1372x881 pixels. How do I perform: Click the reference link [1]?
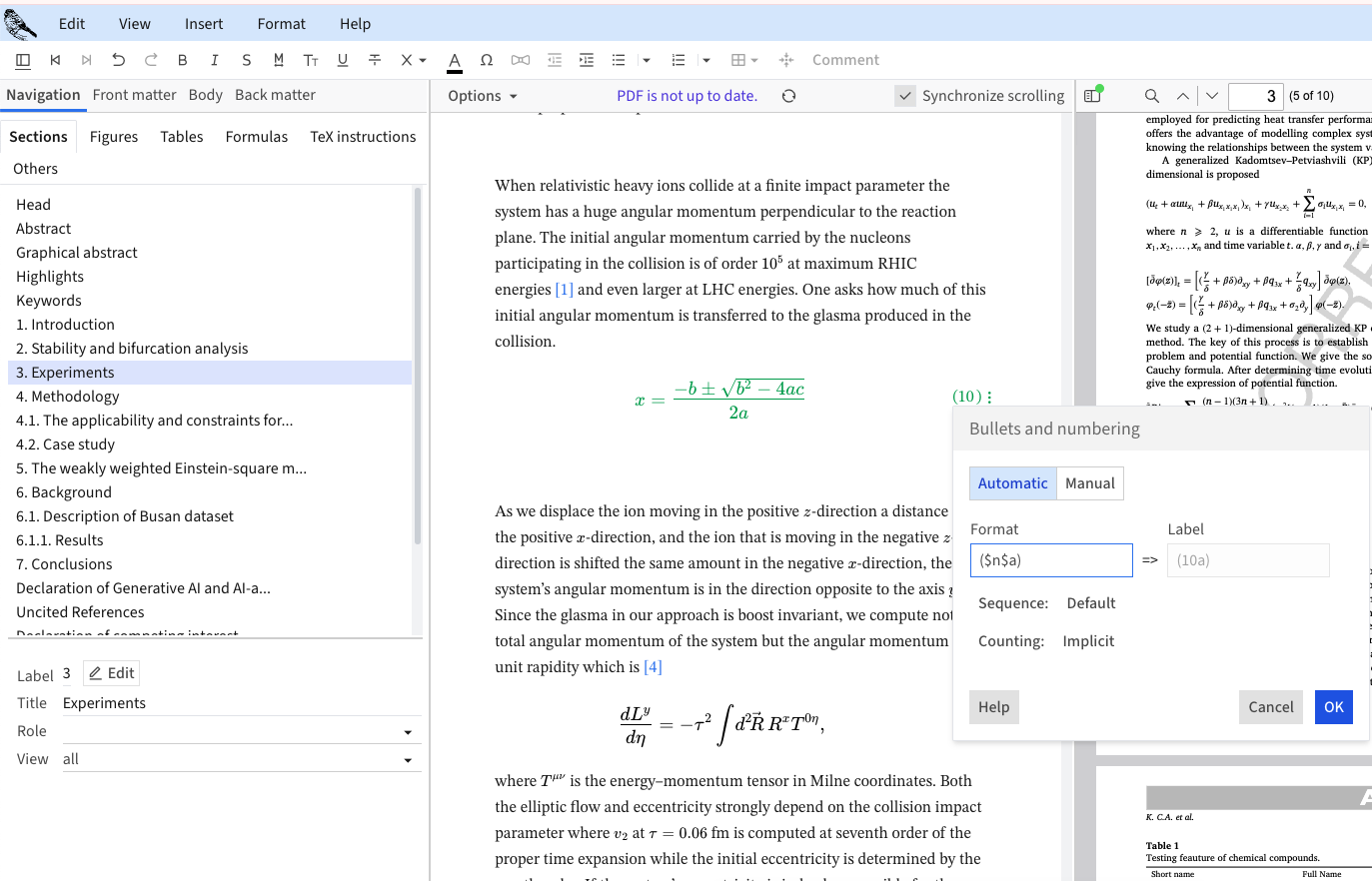tap(564, 290)
